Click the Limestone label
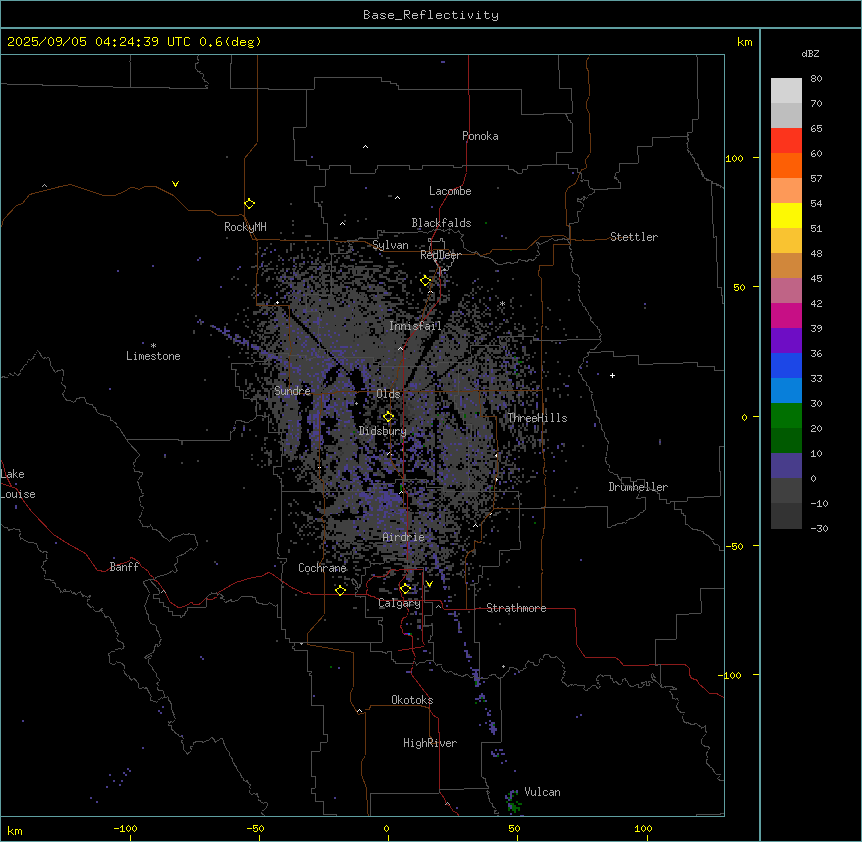 [x=153, y=356]
